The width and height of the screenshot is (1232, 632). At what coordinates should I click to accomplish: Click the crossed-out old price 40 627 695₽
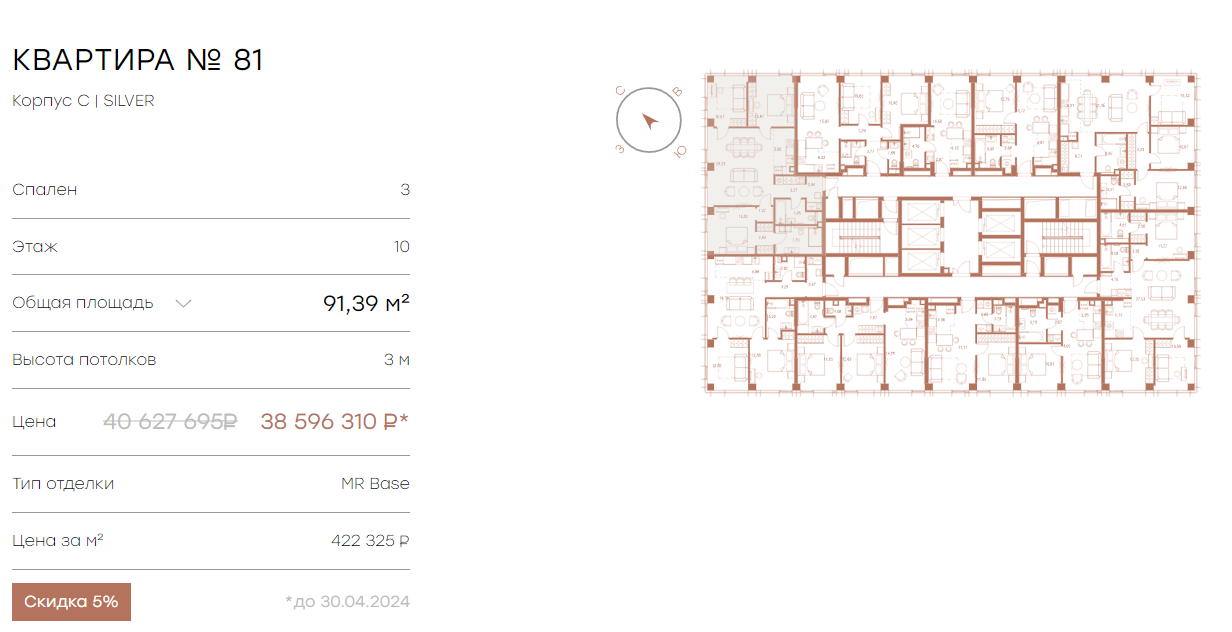tap(170, 422)
